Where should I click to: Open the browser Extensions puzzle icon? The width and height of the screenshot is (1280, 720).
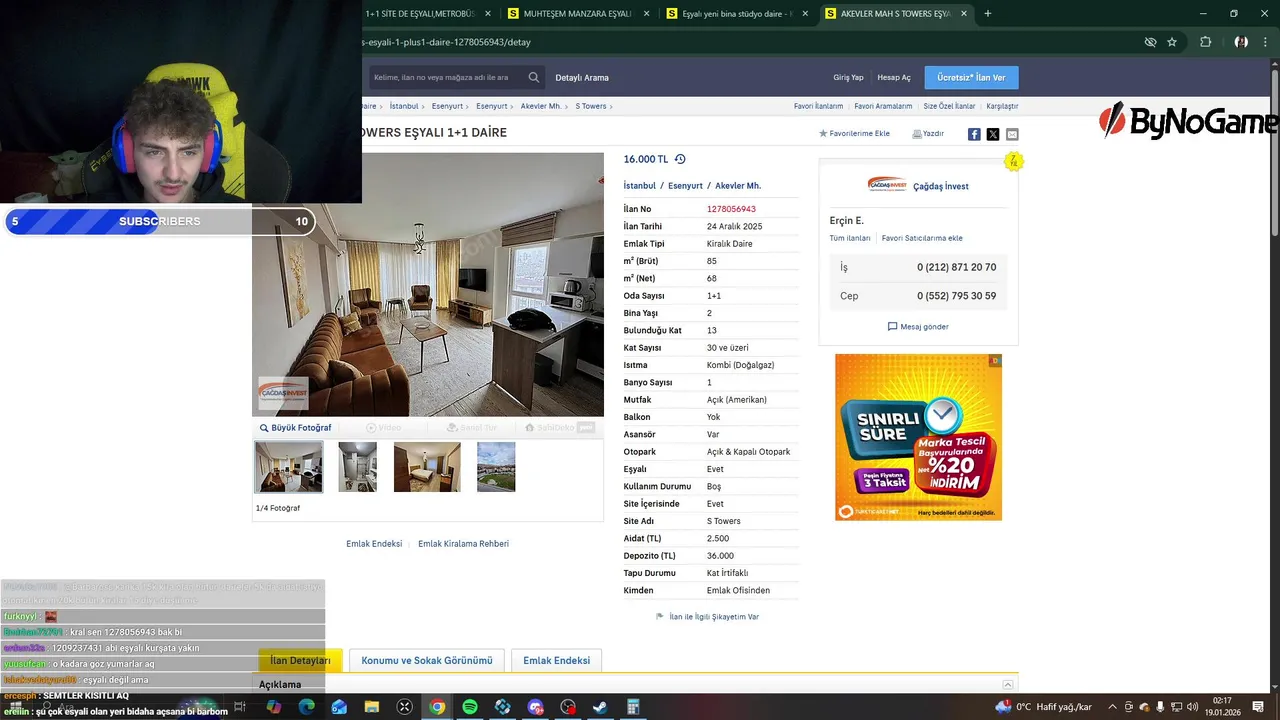pos(1205,42)
